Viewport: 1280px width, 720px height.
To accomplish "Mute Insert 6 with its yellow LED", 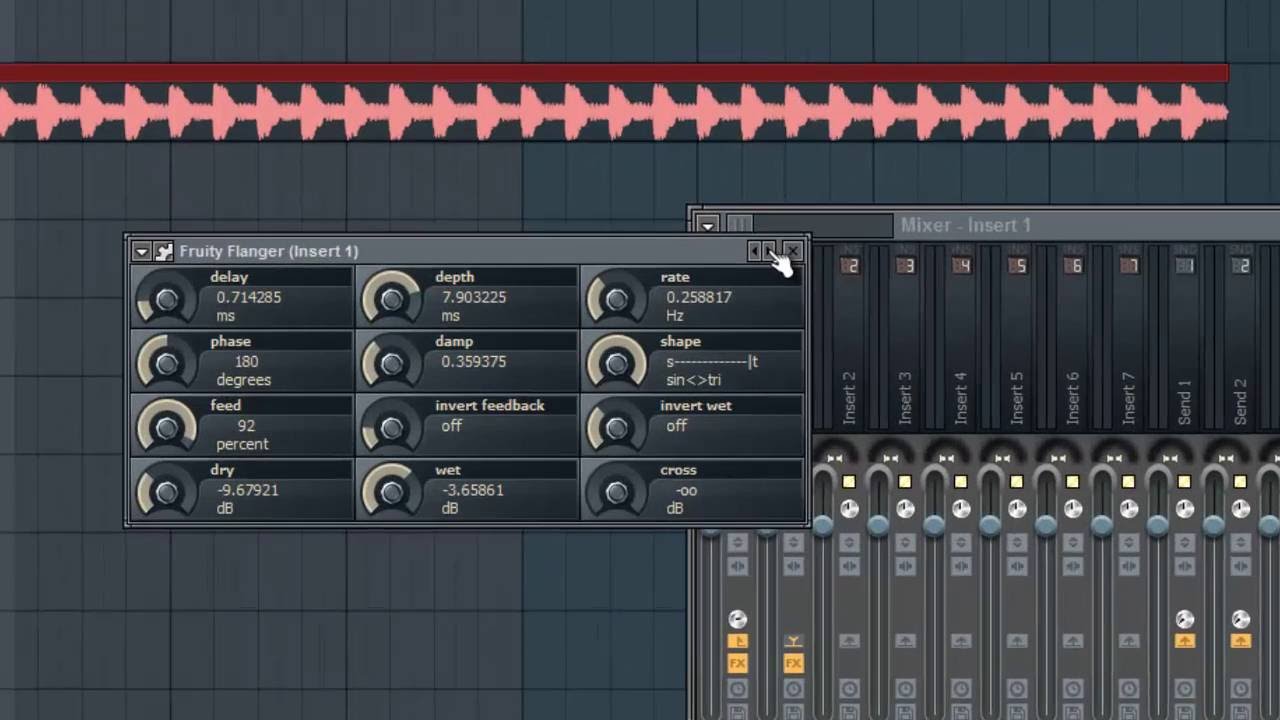I will point(1073,482).
